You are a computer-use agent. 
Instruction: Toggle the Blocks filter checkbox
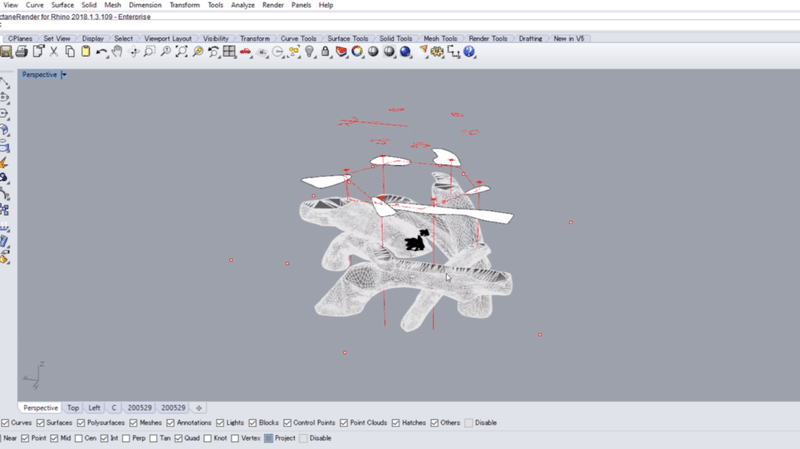253,423
